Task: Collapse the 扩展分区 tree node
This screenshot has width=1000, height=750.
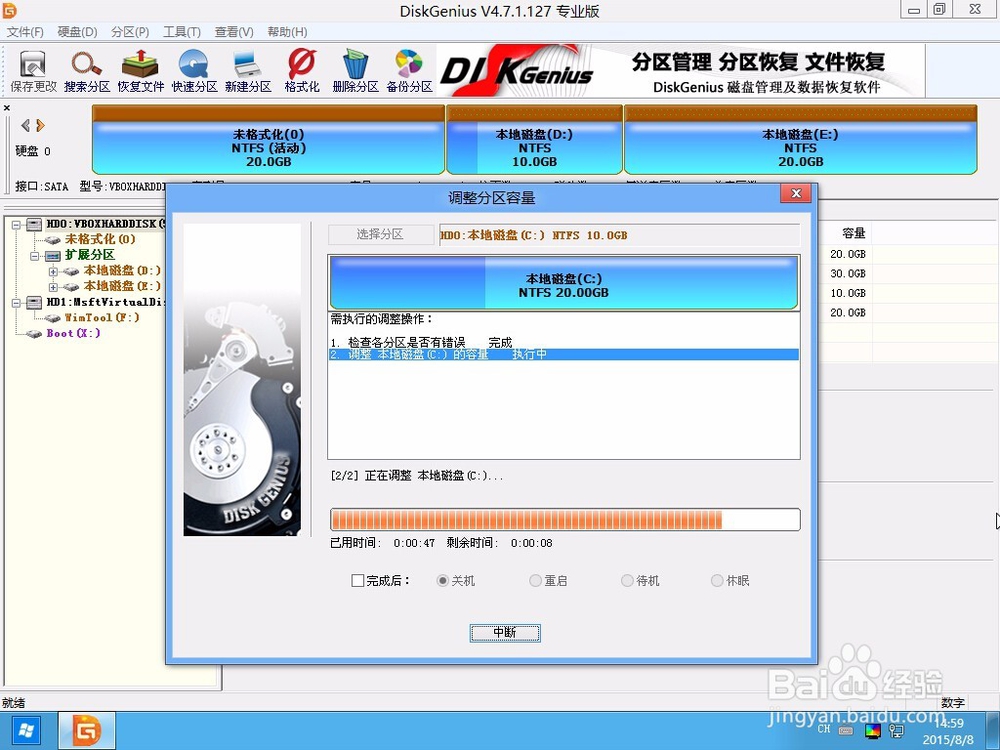Action: (x=34, y=256)
